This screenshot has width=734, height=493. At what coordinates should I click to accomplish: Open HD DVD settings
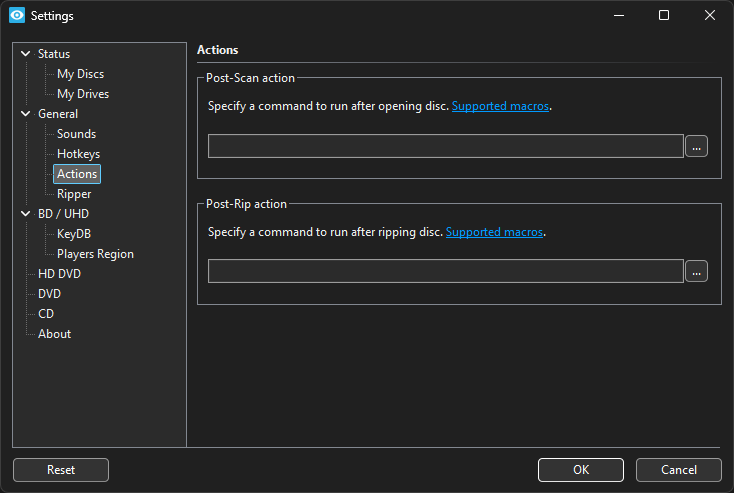(x=59, y=274)
